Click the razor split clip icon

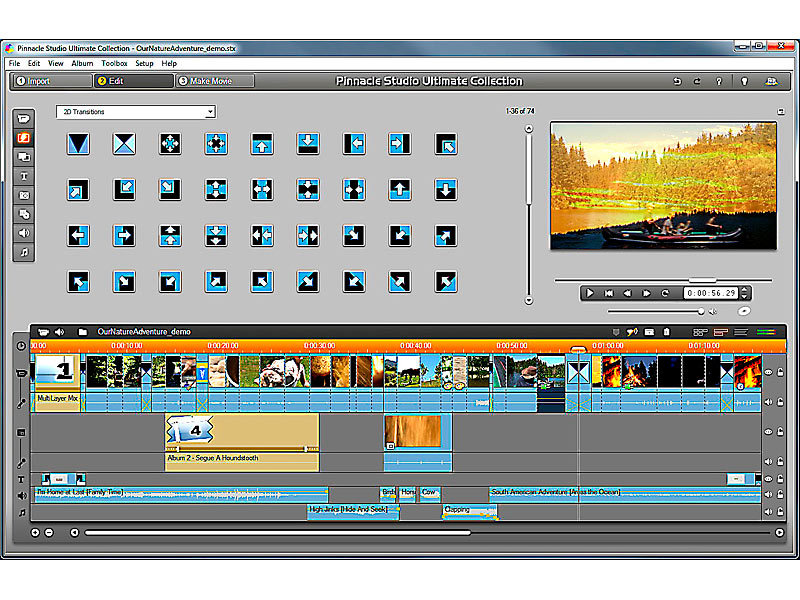[x=649, y=332]
